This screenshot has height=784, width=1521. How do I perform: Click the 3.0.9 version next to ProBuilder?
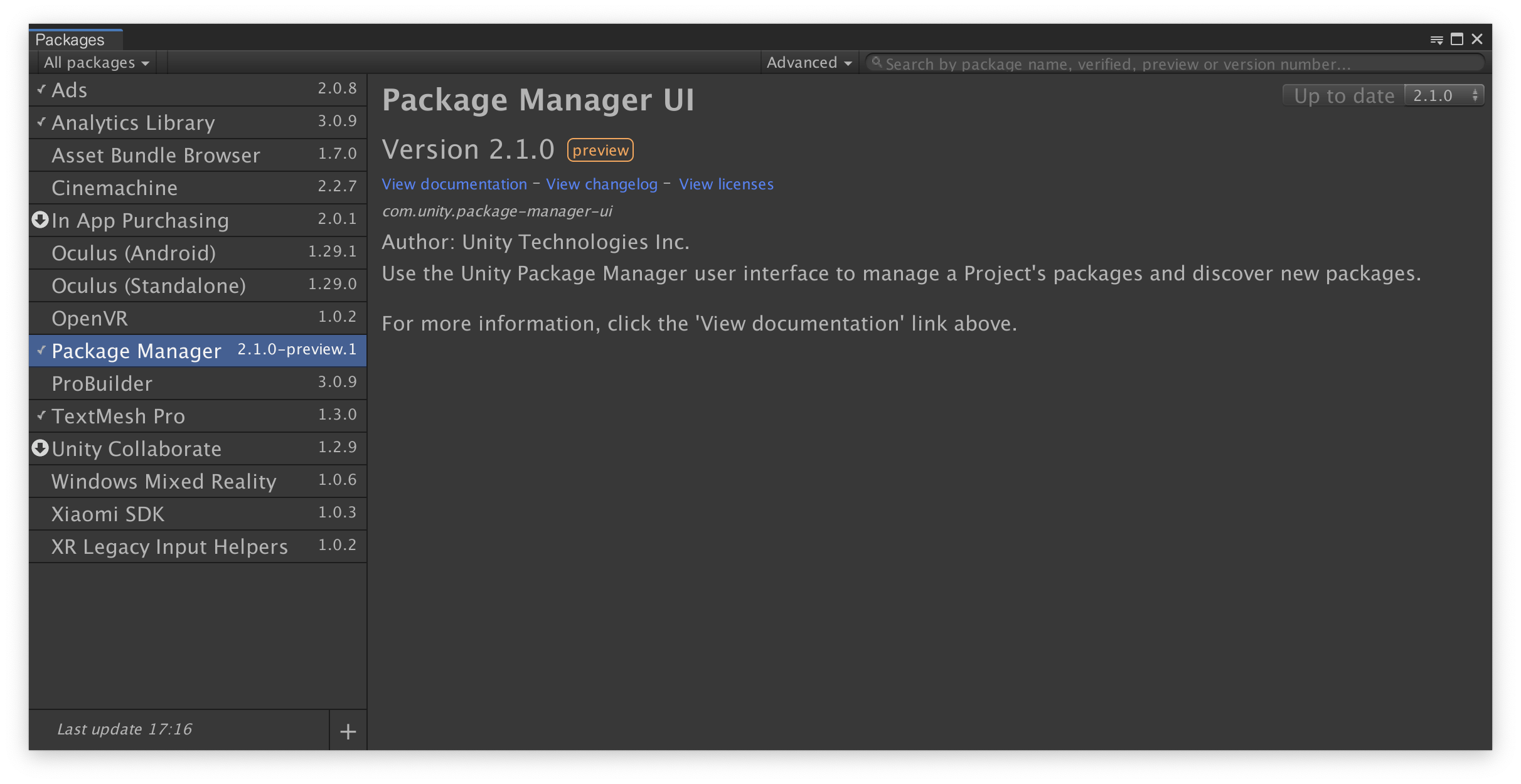(x=337, y=382)
